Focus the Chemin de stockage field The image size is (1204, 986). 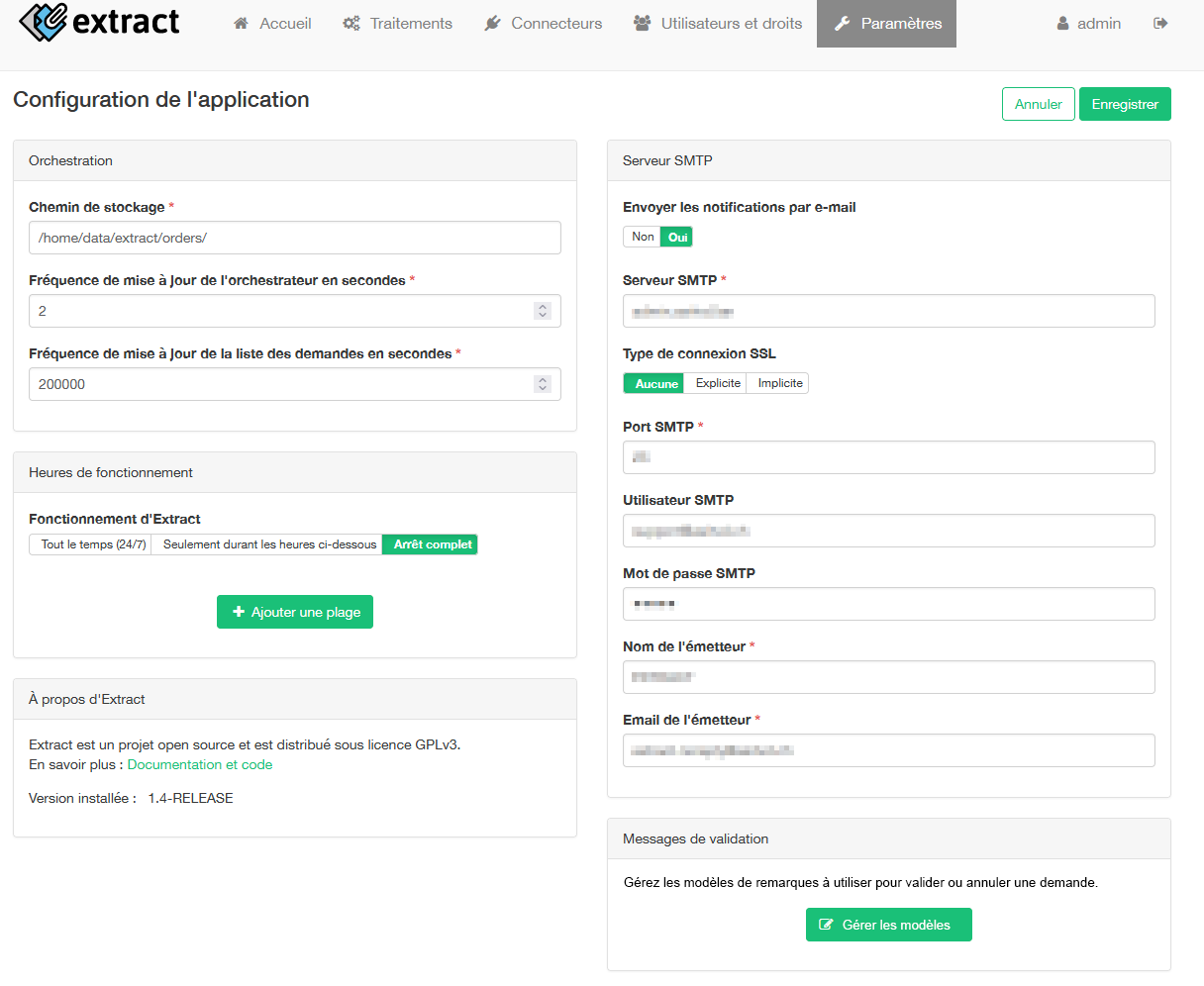click(x=295, y=238)
